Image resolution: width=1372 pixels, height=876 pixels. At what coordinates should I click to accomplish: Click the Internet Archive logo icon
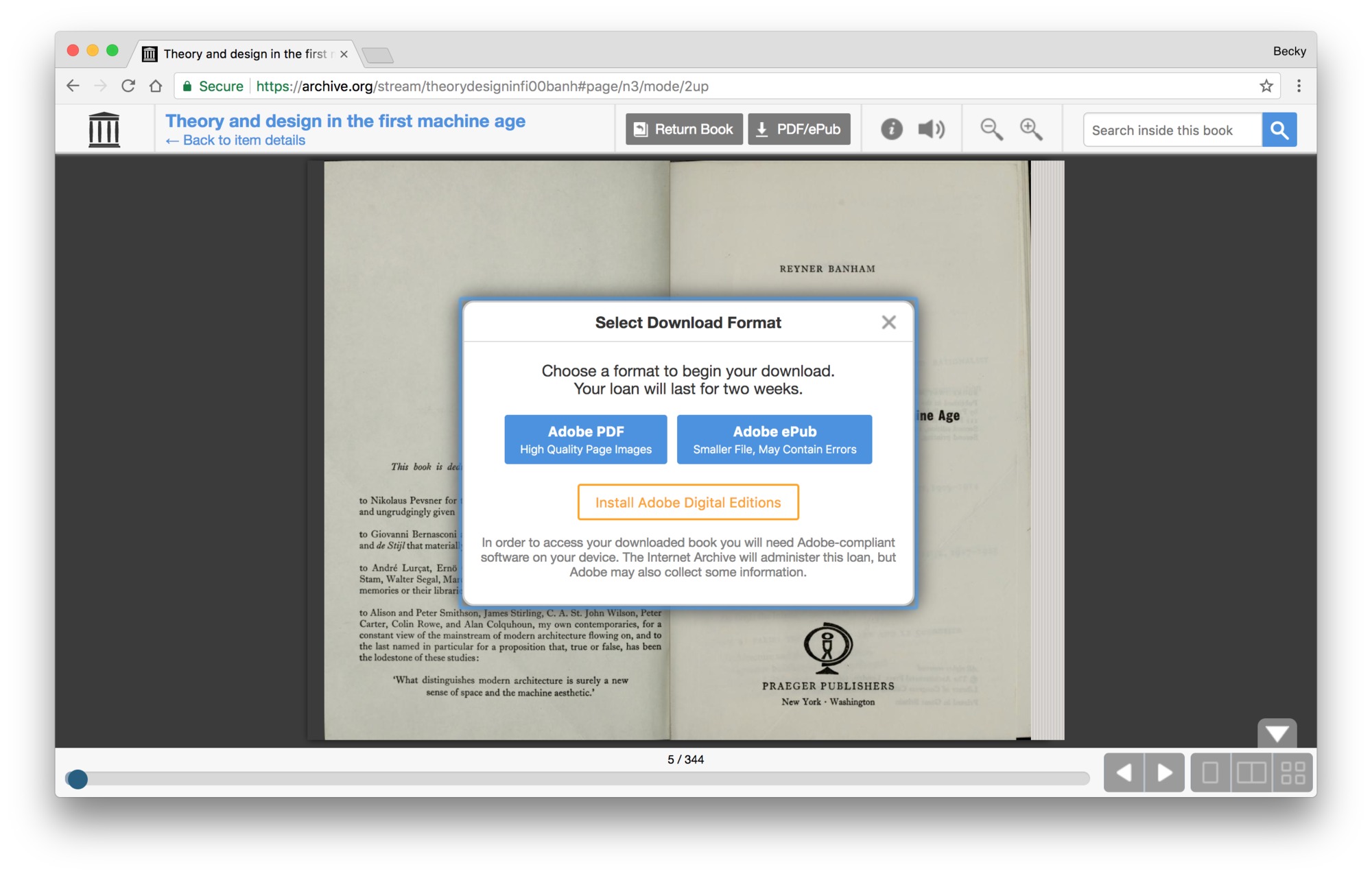[104, 129]
